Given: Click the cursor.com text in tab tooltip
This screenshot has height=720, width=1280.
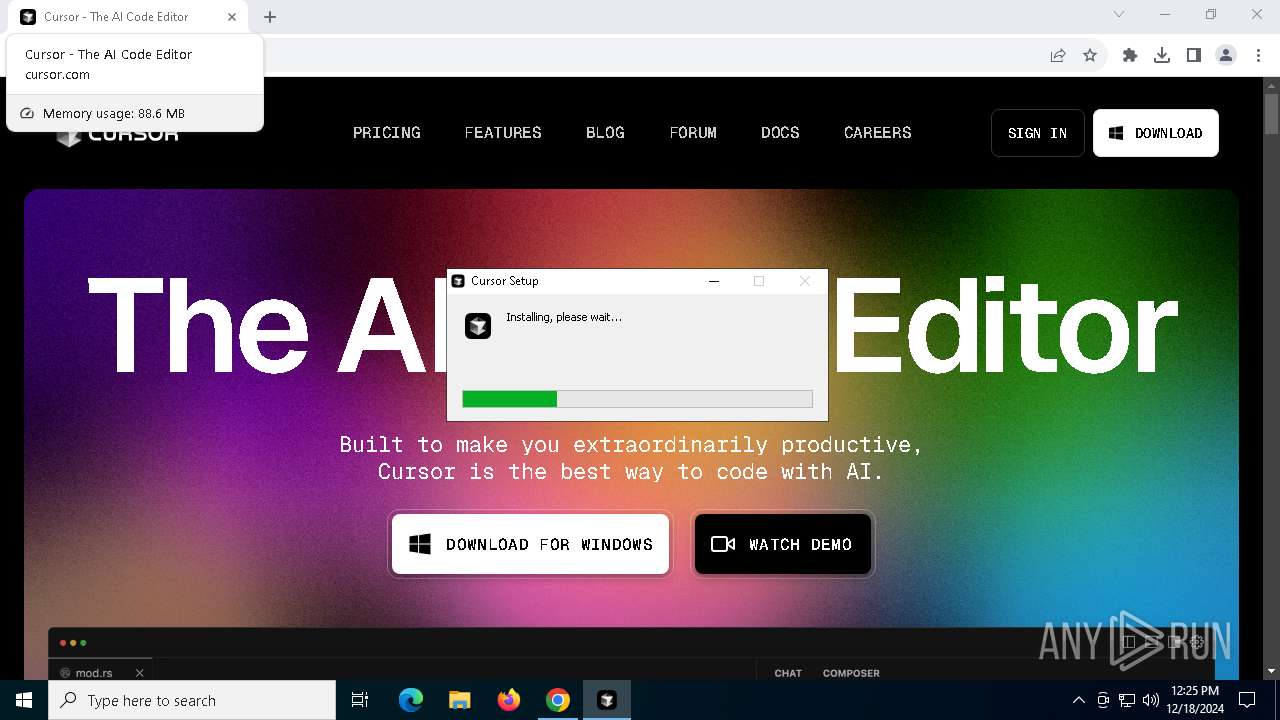Looking at the screenshot, I should (x=57, y=75).
